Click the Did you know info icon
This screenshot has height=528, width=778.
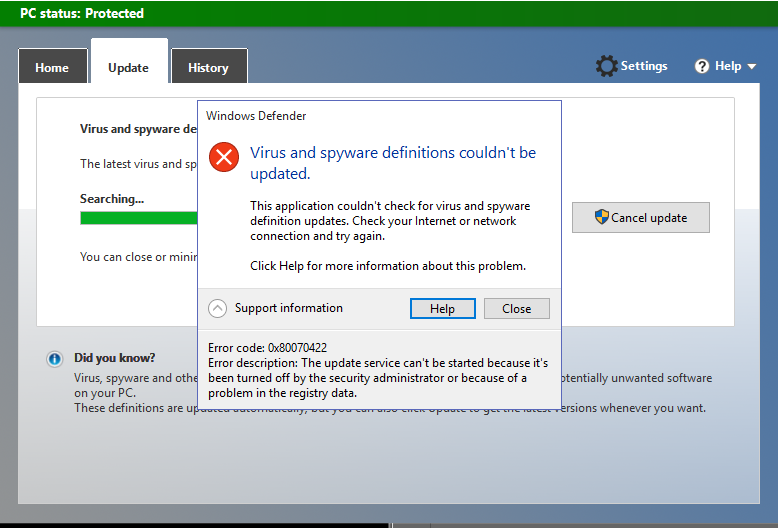pyautogui.click(x=55, y=358)
